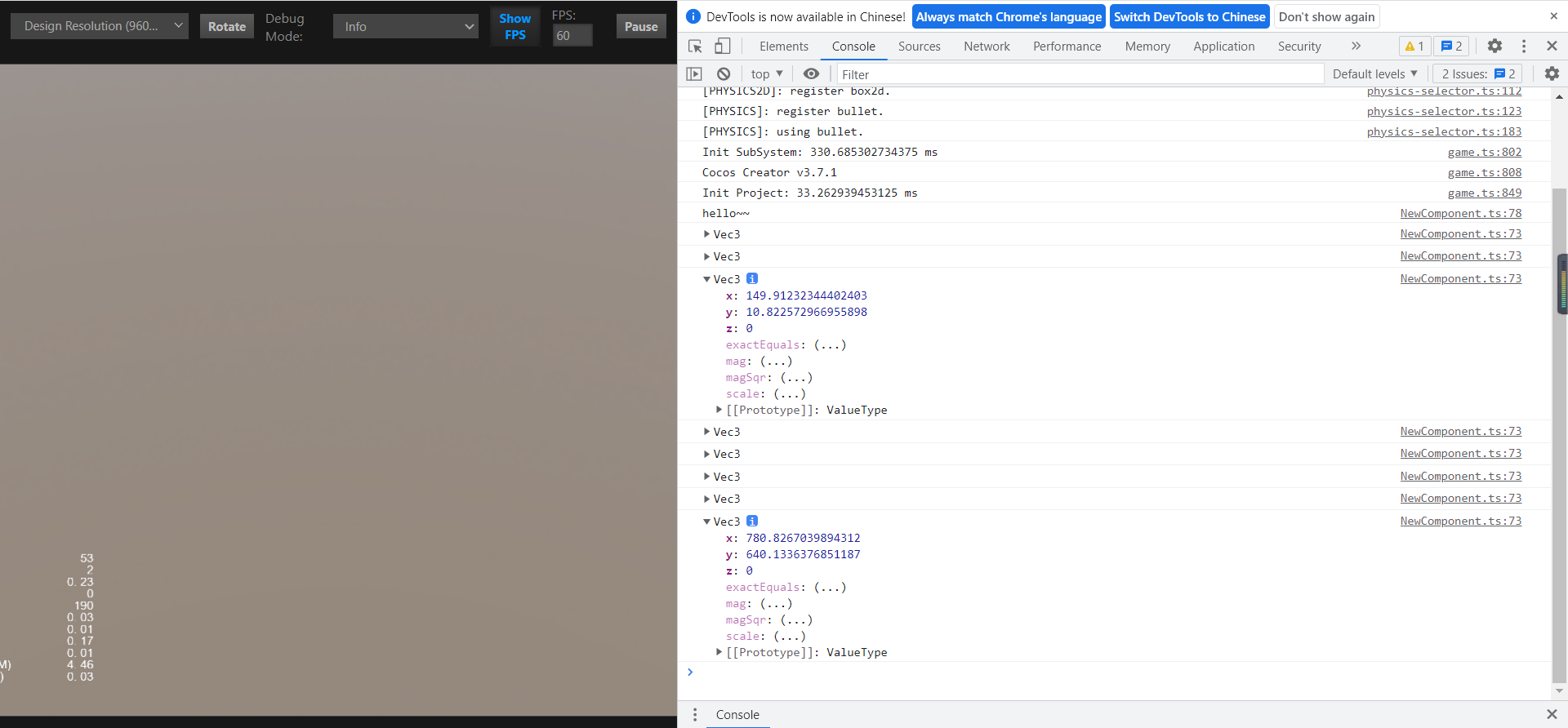Invoke the scale getter under x 780.82
Viewport: 1568px width, 728px height.
[x=790, y=636]
